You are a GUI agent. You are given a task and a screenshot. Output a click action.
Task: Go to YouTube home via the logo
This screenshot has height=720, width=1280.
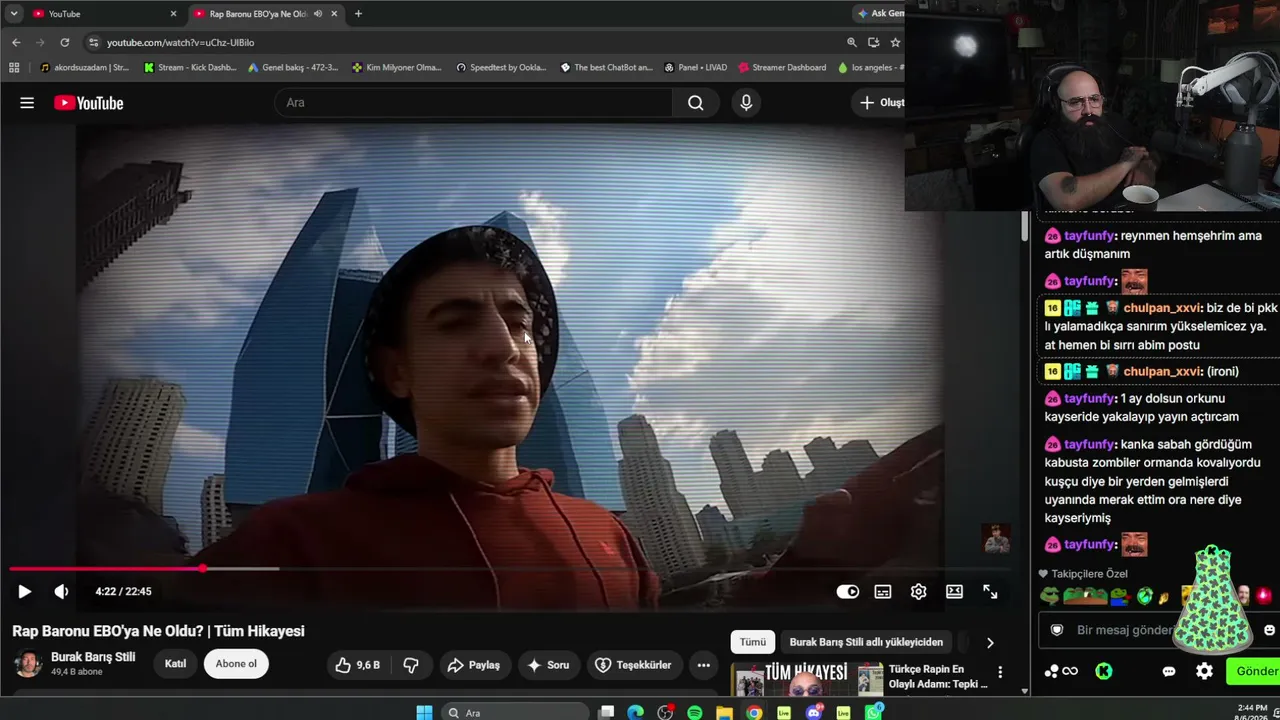[89, 103]
